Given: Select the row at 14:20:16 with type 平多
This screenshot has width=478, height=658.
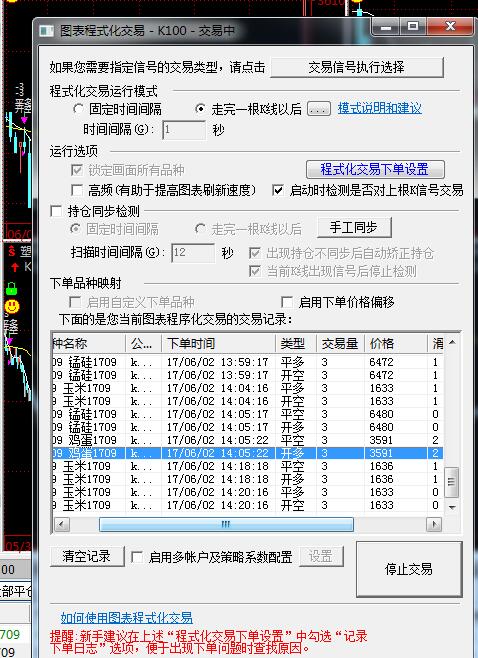Looking at the screenshot, I should (x=248, y=492).
